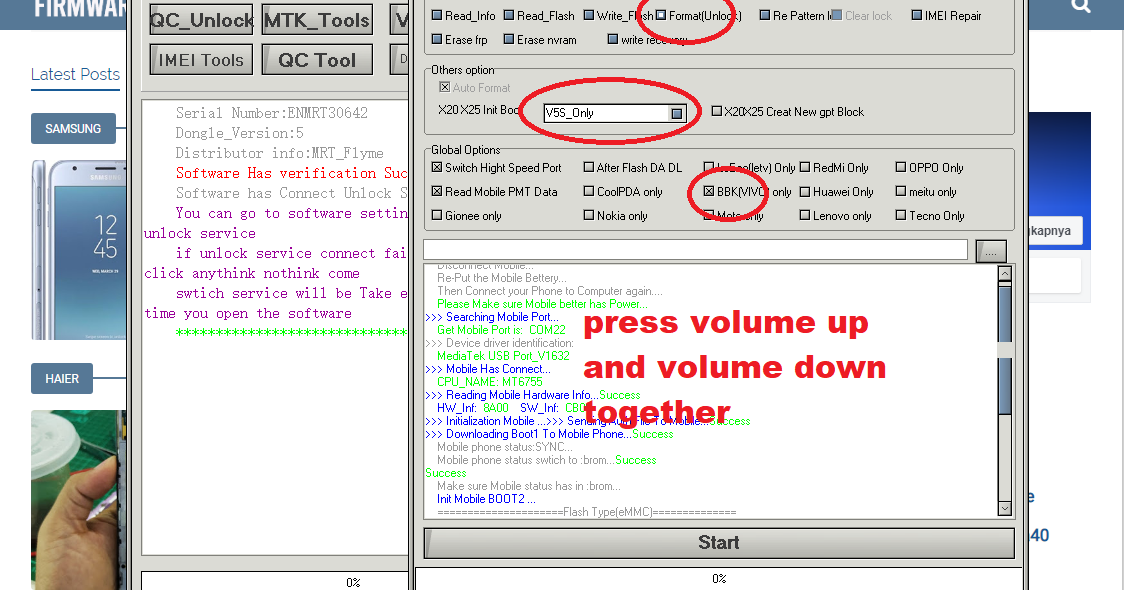This screenshot has height=590, width=1124.
Task: Click the 'CPU_NAME: MT6755' log line
Action: pyautogui.click(x=490, y=382)
